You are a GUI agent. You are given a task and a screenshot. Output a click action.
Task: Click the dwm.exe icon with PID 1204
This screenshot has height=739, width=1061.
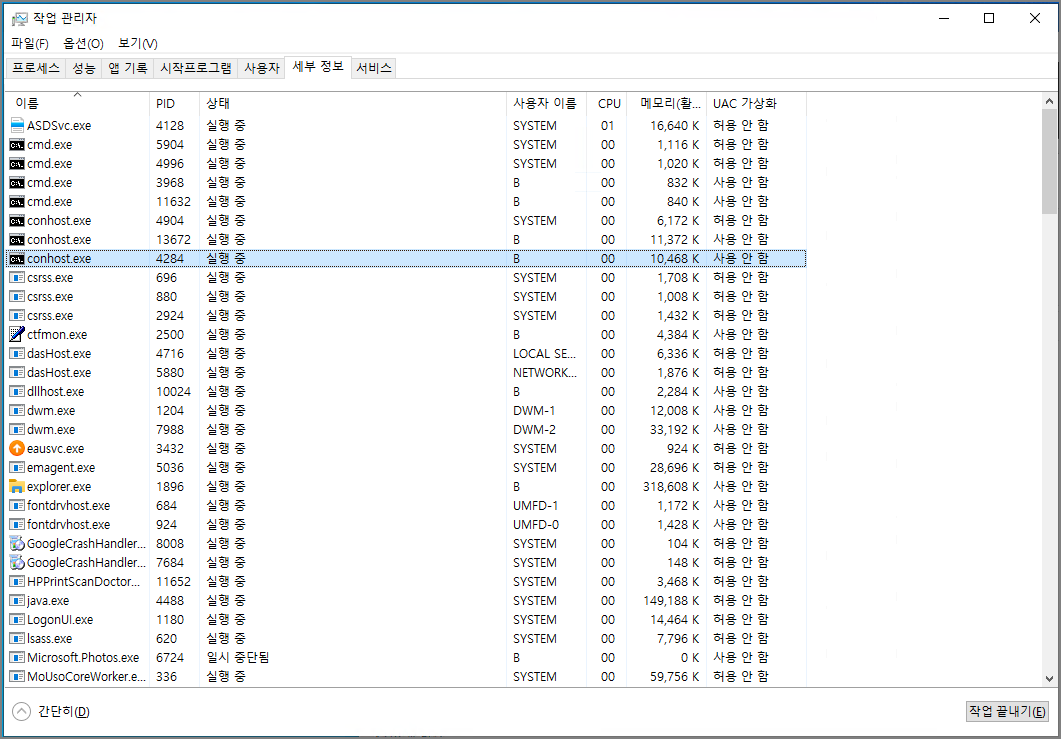pos(17,410)
